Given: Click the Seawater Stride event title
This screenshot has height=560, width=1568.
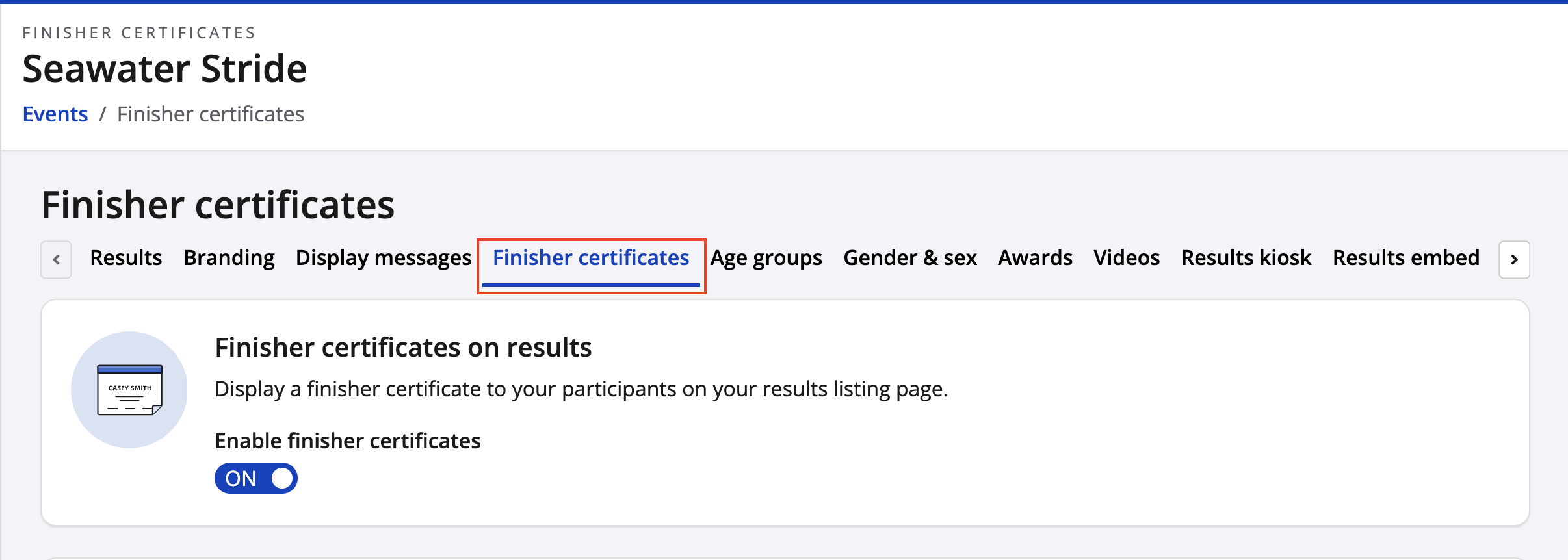Looking at the screenshot, I should 164,69.
